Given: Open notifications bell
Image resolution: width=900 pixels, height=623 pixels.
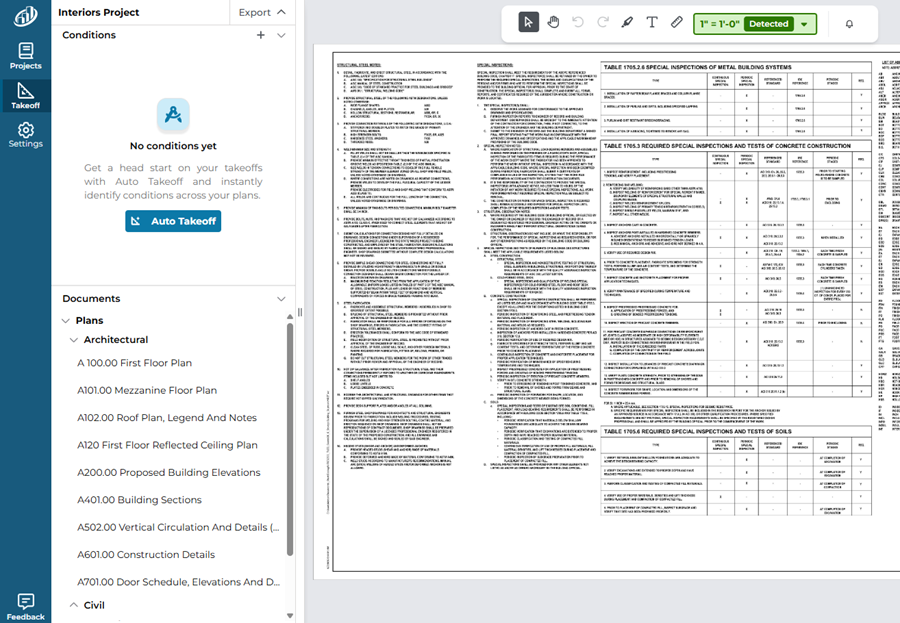Looking at the screenshot, I should pyautogui.click(x=849, y=24).
